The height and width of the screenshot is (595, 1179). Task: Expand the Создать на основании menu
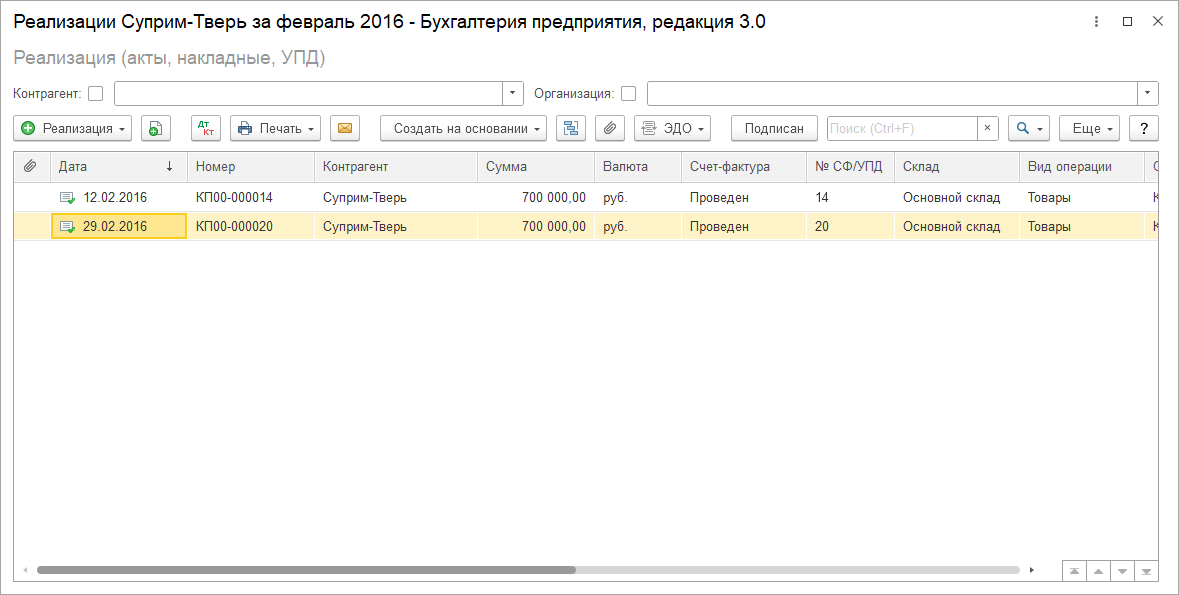click(463, 129)
